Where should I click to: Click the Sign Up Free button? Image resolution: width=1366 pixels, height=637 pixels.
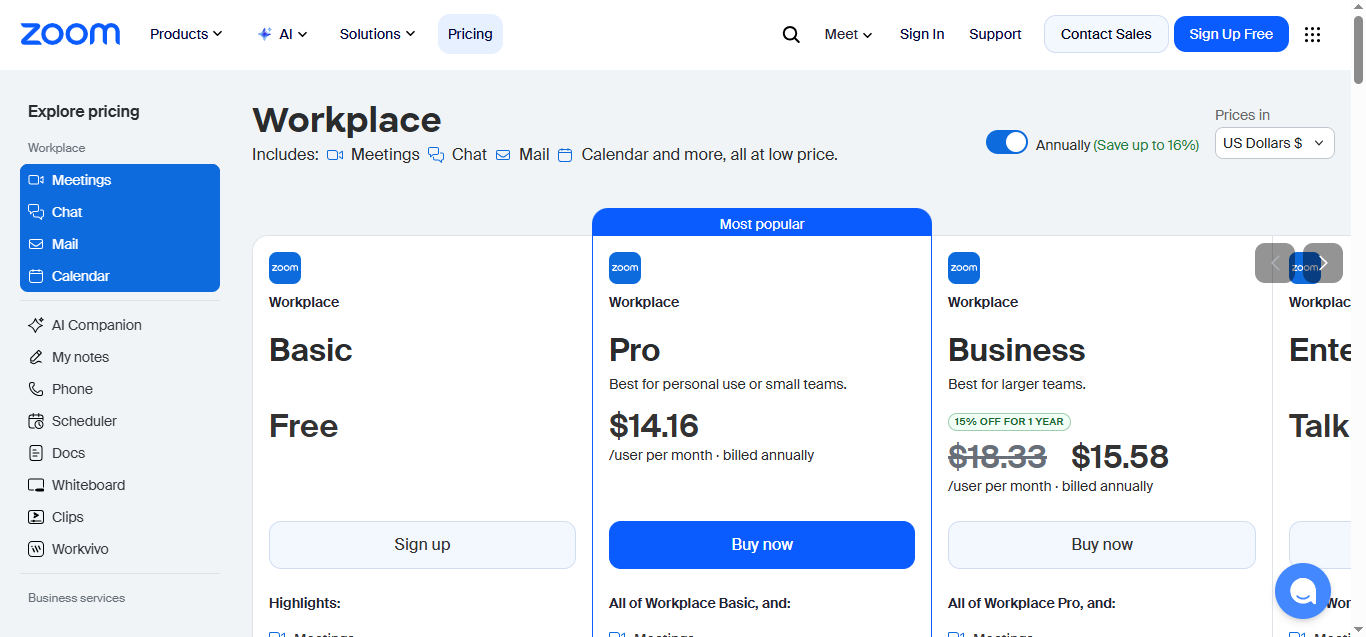[x=1231, y=34]
